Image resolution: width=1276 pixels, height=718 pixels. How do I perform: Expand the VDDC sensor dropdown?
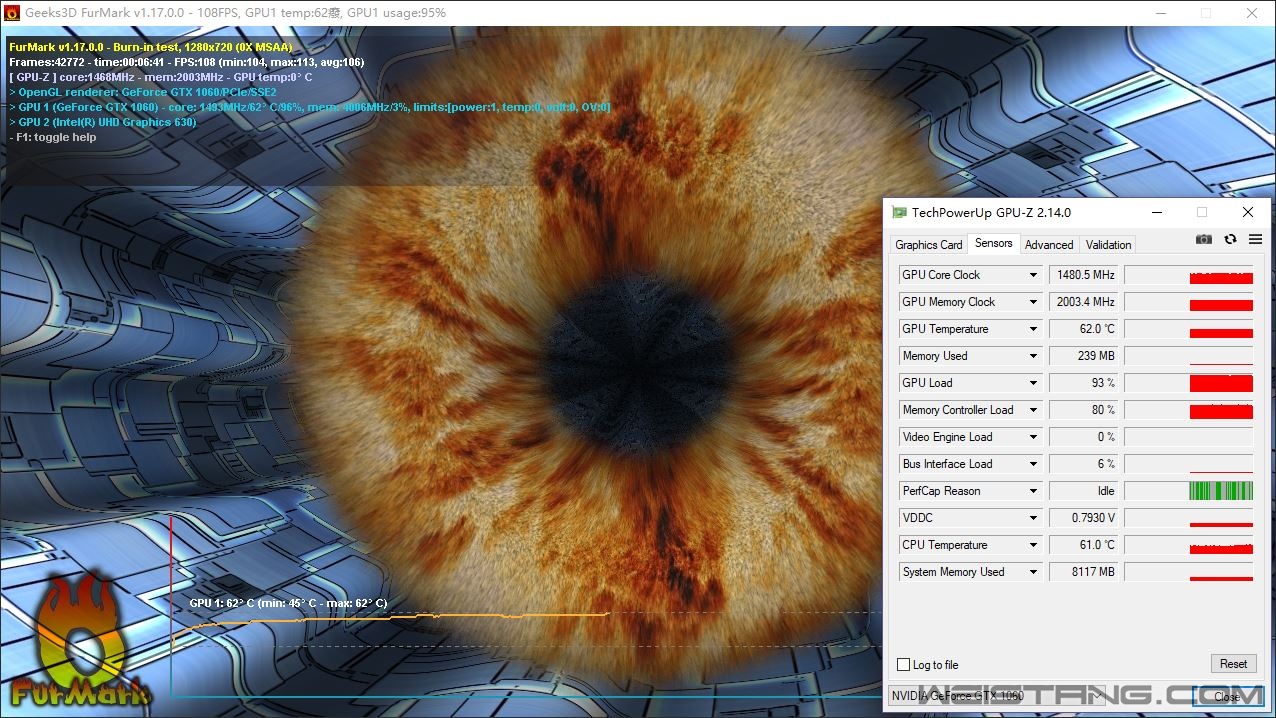pyautogui.click(x=1034, y=518)
